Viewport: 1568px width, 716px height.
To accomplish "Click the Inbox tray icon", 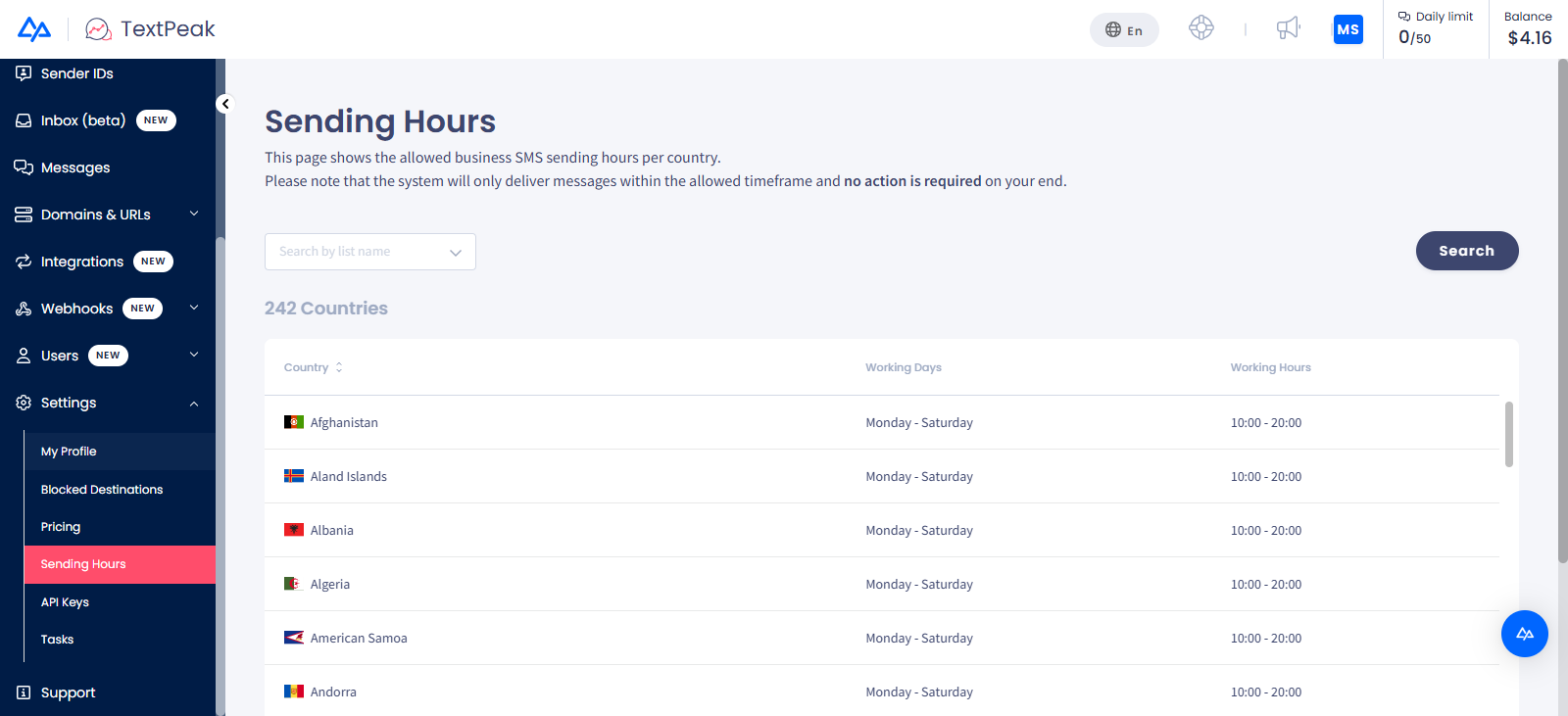I will pos(24,120).
